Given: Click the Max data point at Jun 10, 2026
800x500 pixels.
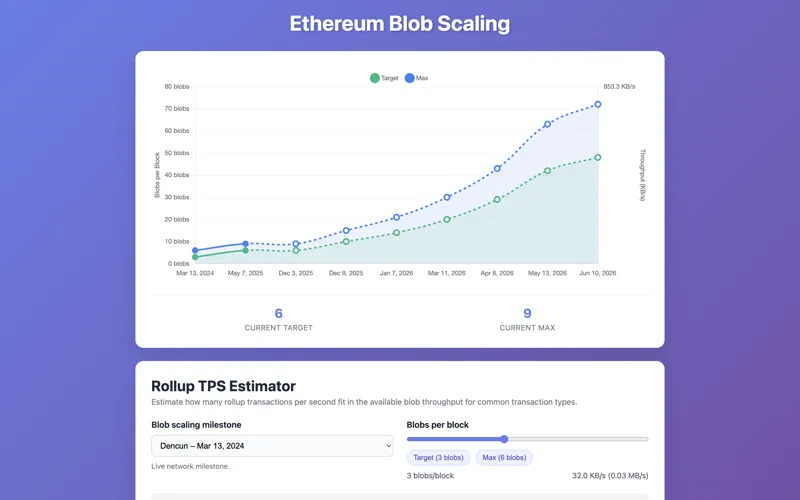Looking at the screenshot, I should pos(598,104).
